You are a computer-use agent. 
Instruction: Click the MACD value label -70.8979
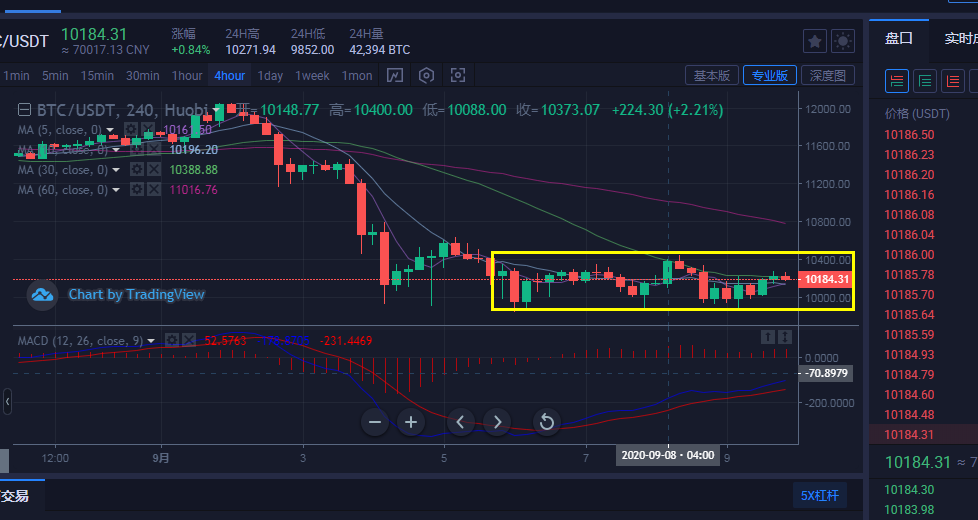[x=826, y=373]
